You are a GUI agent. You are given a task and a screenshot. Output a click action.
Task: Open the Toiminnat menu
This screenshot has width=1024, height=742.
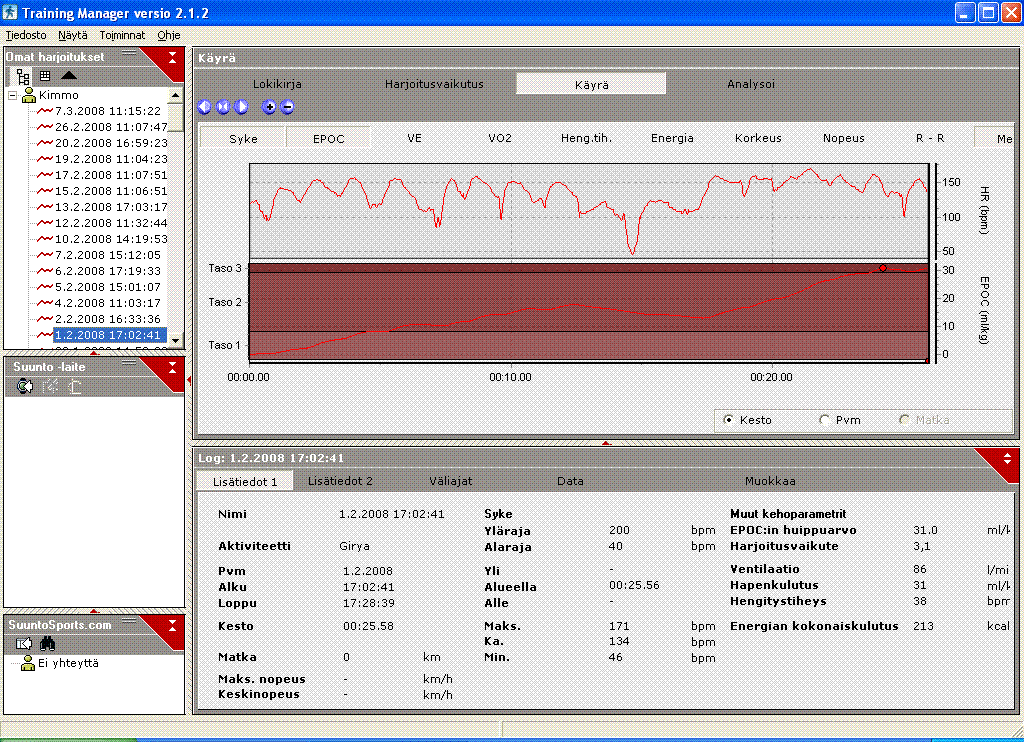coord(121,34)
